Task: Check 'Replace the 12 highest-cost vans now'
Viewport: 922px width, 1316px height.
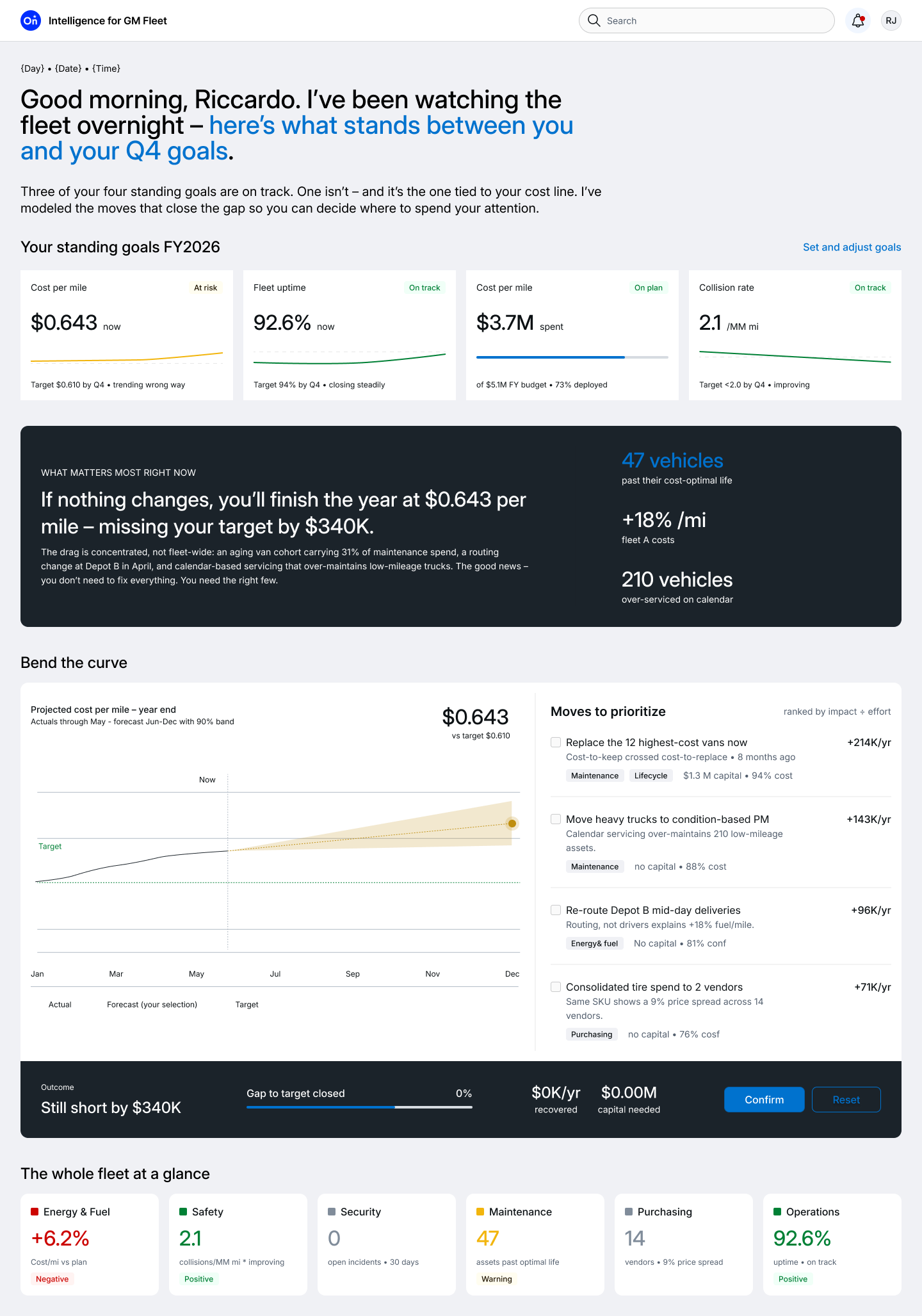Action: (x=556, y=742)
